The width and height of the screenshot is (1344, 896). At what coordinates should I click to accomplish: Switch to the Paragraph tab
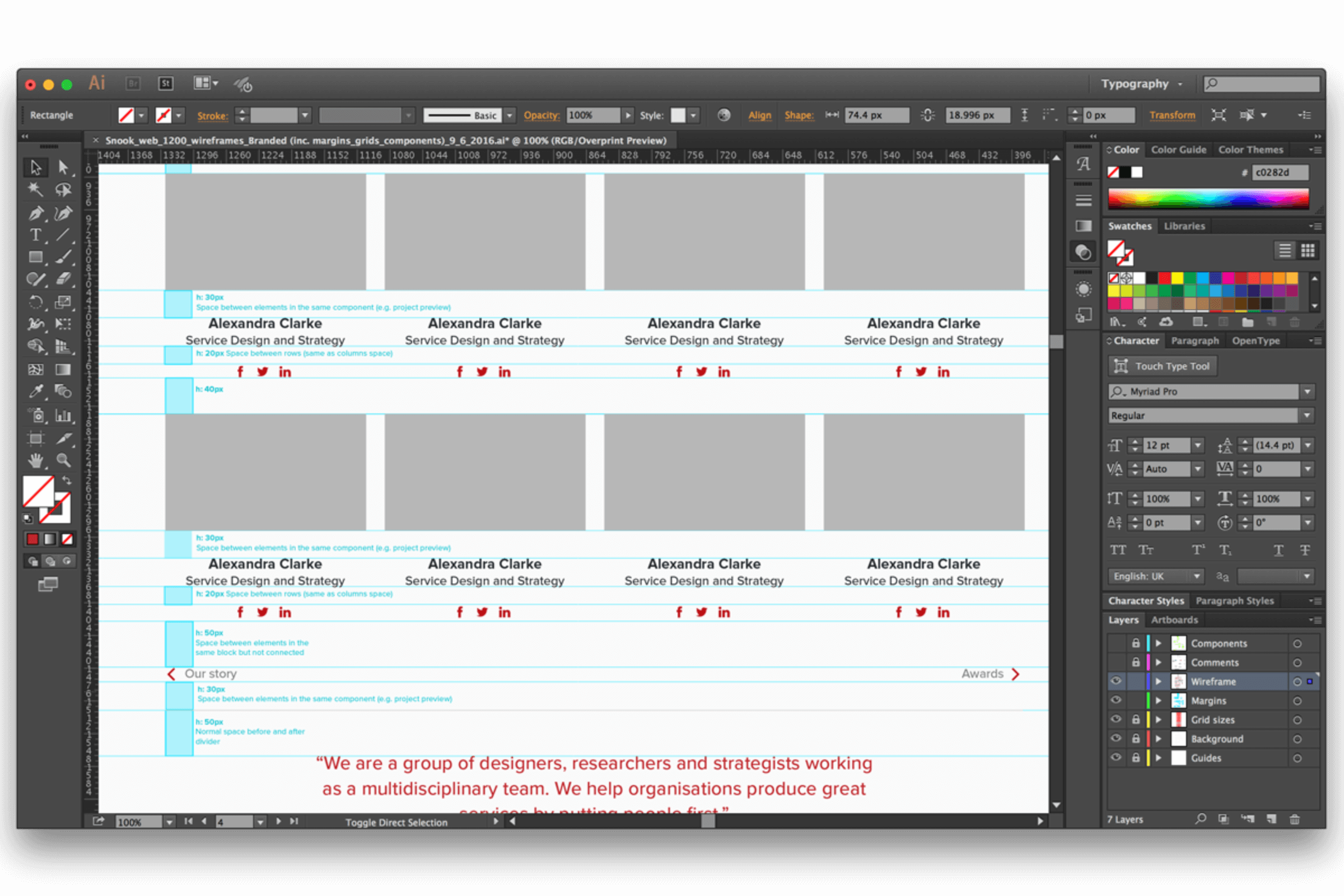pyautogui.click(x=1196, y=340)
